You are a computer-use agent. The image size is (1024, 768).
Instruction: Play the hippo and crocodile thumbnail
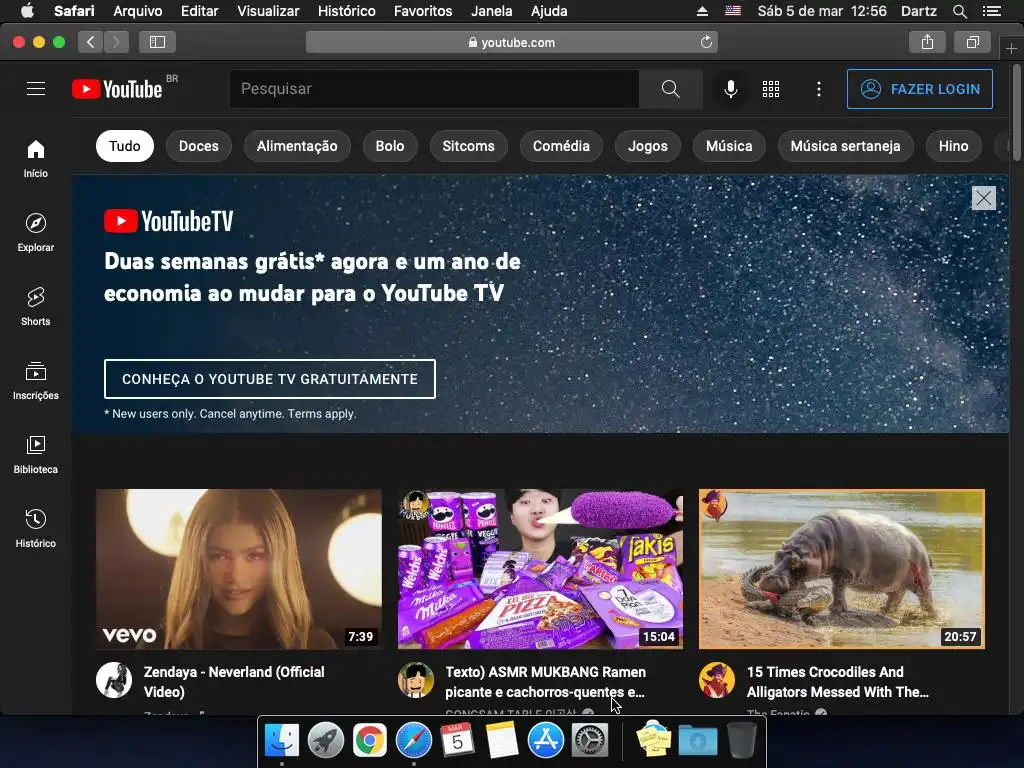[x=842, y=569]
